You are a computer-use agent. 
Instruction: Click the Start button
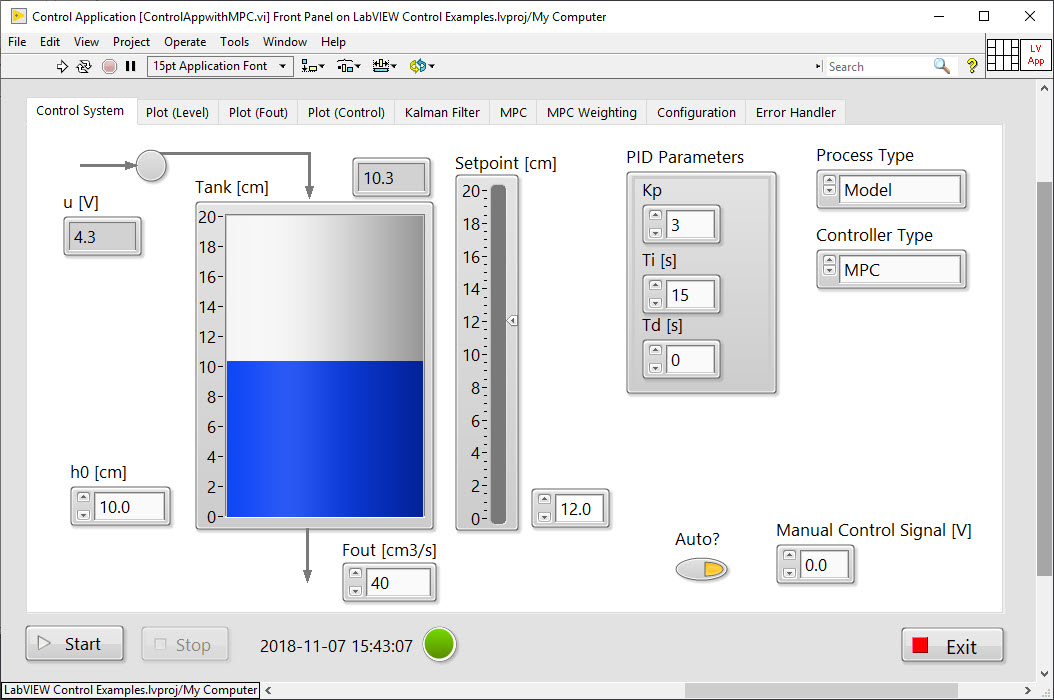[75, 644]
